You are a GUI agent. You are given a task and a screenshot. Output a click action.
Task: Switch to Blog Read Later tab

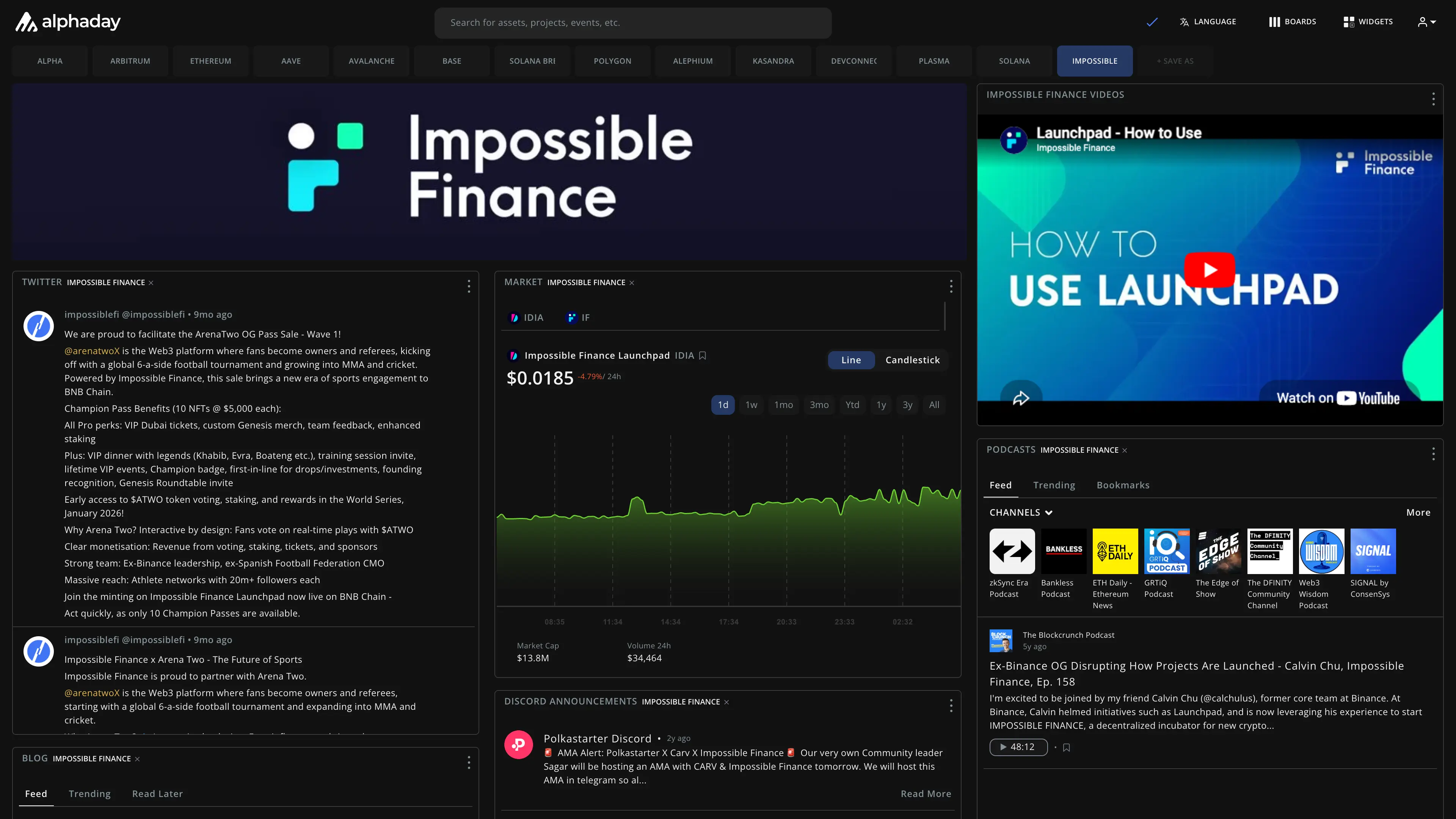click(157, 794)
